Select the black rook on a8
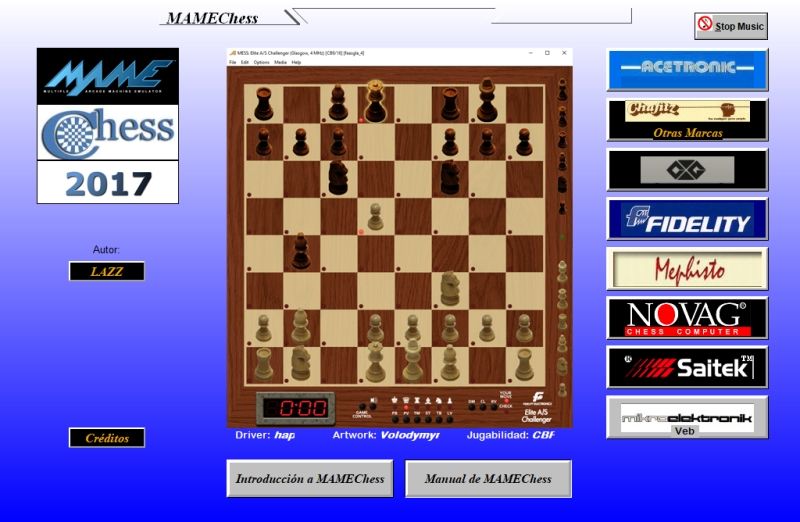Image resolution: width=800 pixels, height=522 pixels. click(264, 104)
